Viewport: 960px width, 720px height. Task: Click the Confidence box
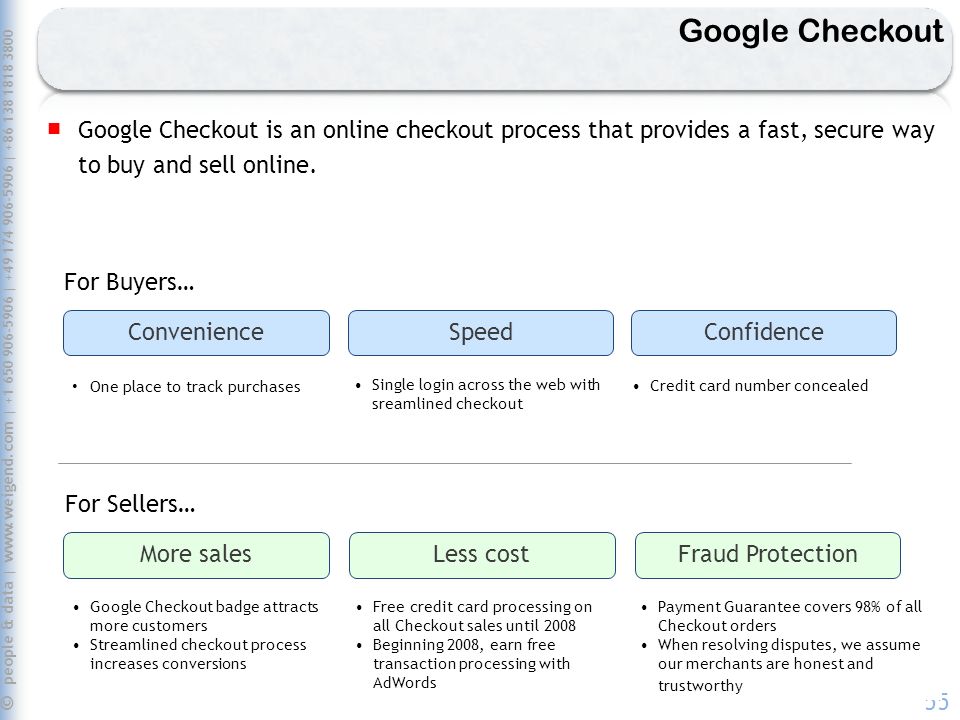(x=763, y=332)
